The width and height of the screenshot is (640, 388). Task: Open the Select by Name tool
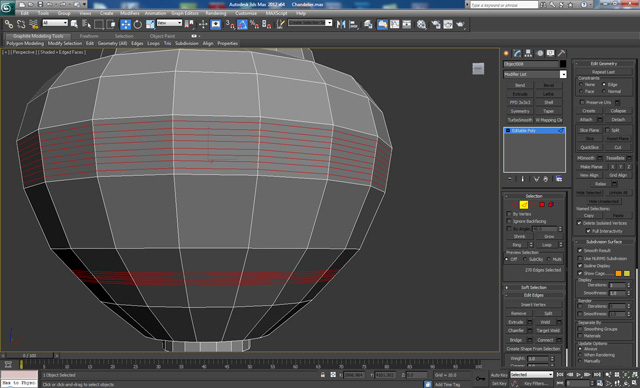point(86,24)
